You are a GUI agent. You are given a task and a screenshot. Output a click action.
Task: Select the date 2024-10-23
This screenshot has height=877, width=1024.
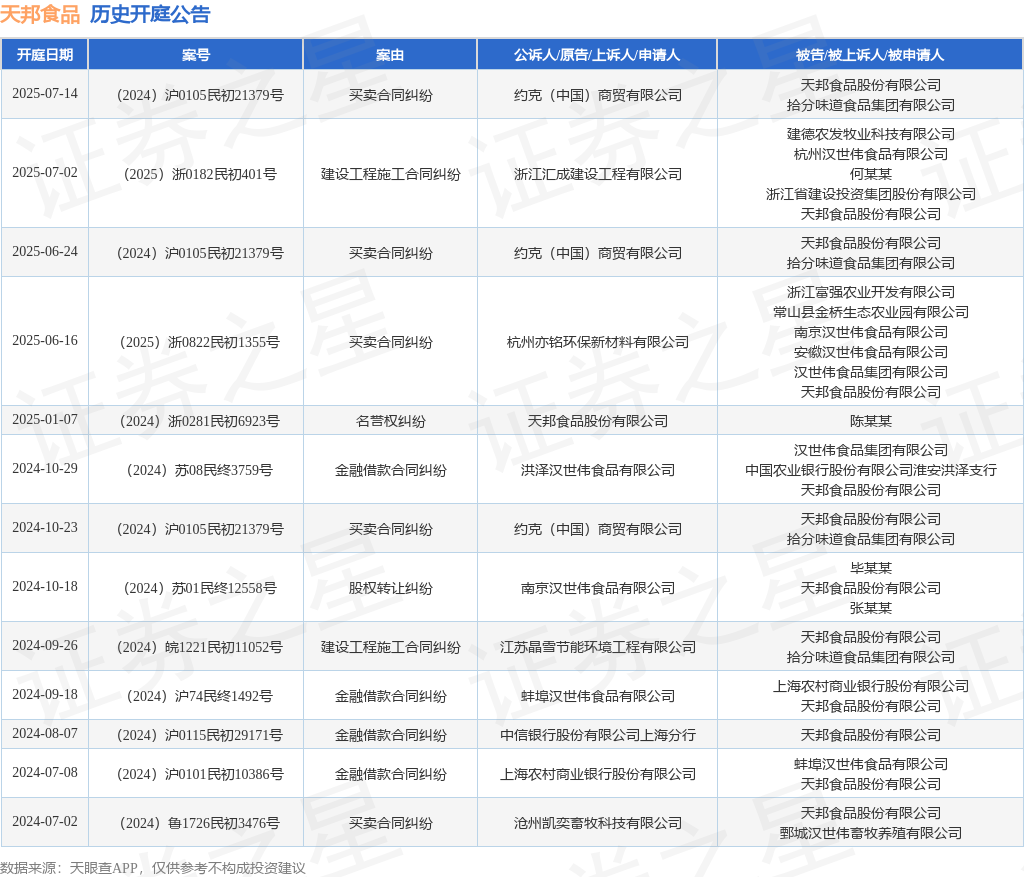coord(44,527)
